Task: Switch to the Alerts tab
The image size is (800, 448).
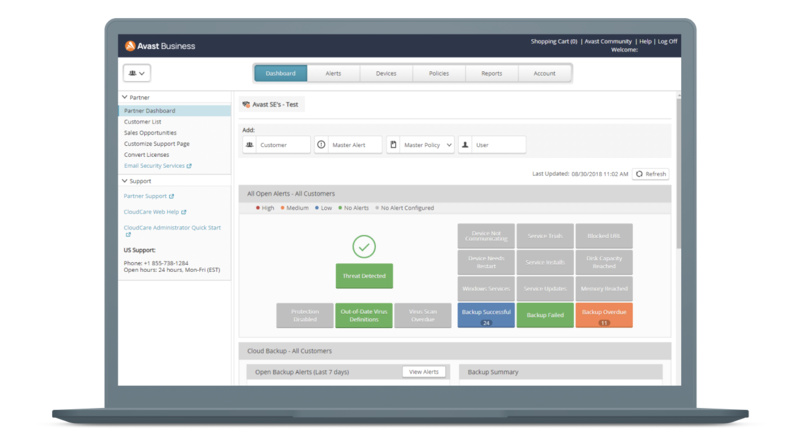Action: click(334, 73)
